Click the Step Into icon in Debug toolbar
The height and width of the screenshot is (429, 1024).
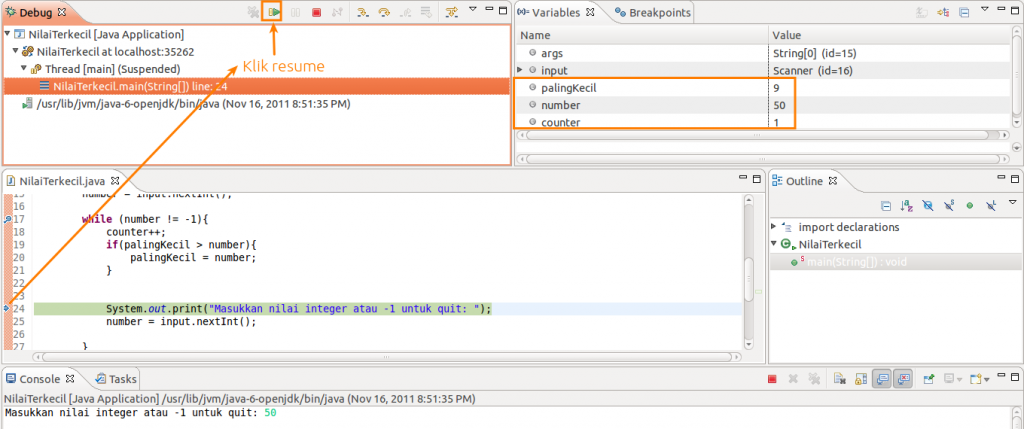coord(362,12)
